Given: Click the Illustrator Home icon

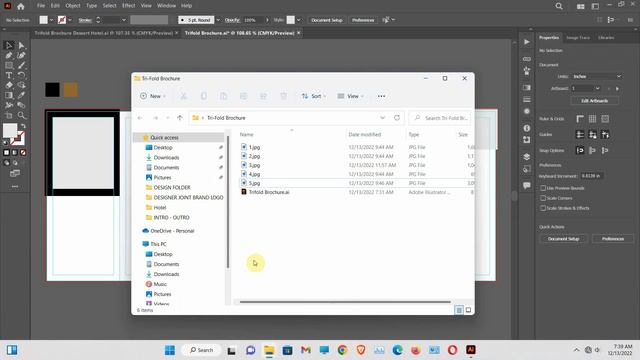Looking at the screenshot, I should pos(20,6).
